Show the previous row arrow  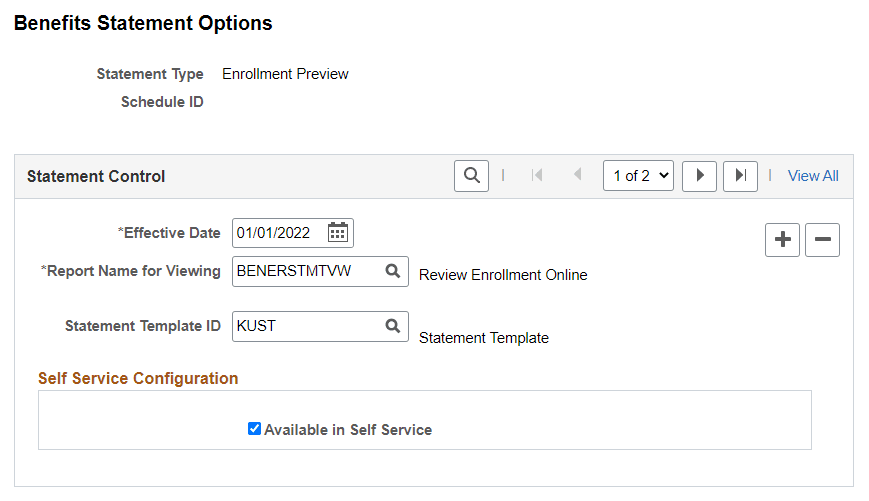[x=577, y=176]
